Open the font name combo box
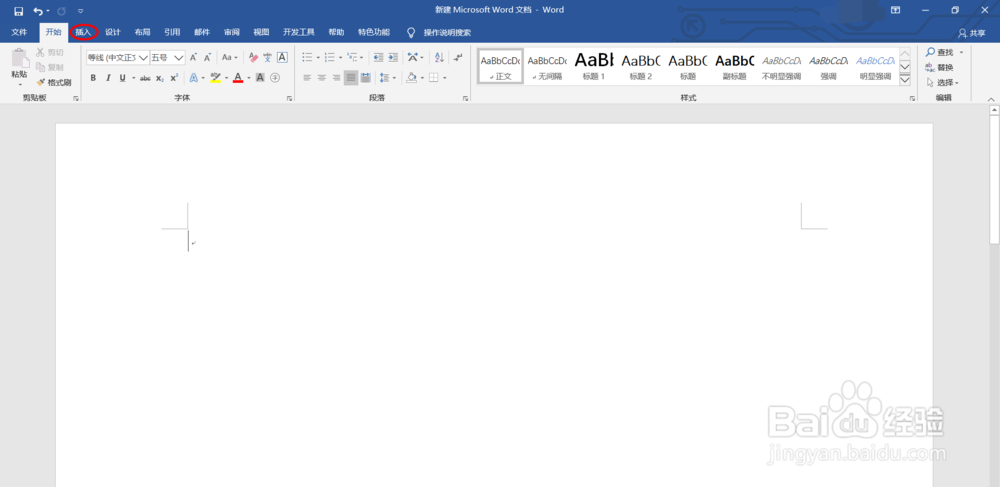The width and height of the screenshot is (1000, 487). point(118,57)
